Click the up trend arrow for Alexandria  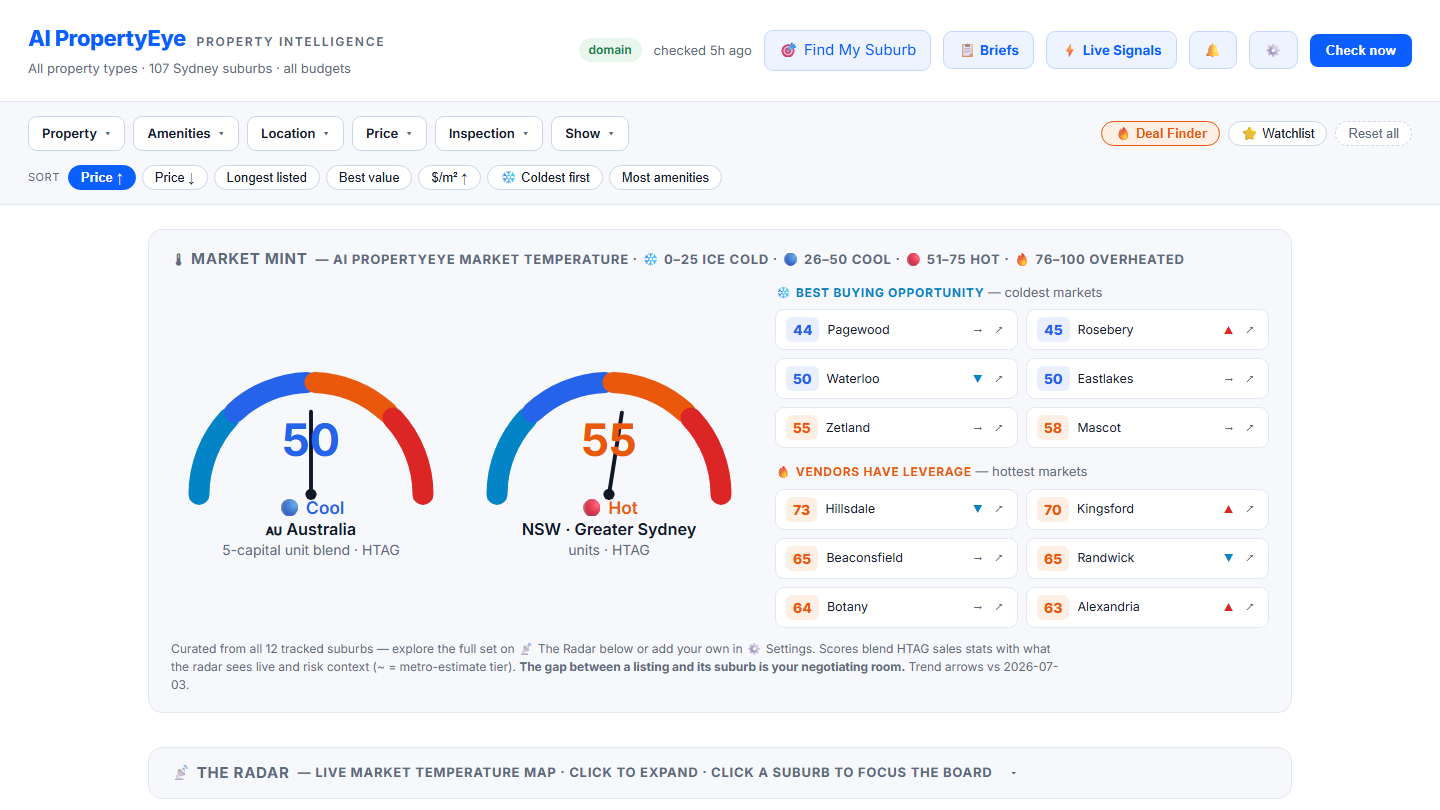point(1229,607)
